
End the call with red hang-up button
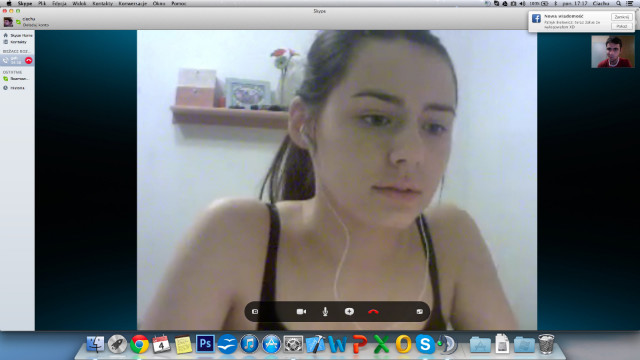click(x=373, y=311)
